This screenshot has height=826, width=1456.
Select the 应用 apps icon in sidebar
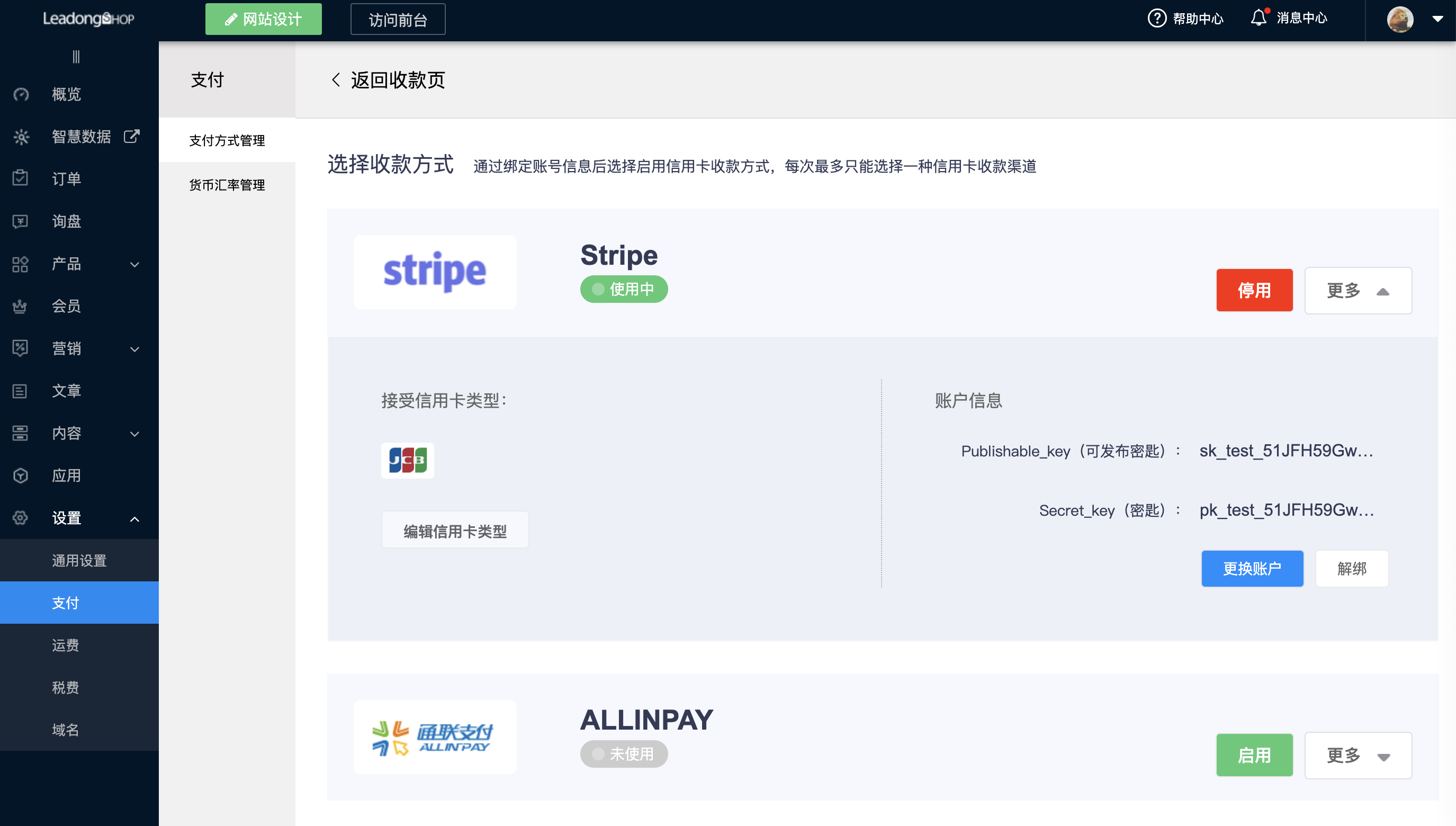click(21, 475)
